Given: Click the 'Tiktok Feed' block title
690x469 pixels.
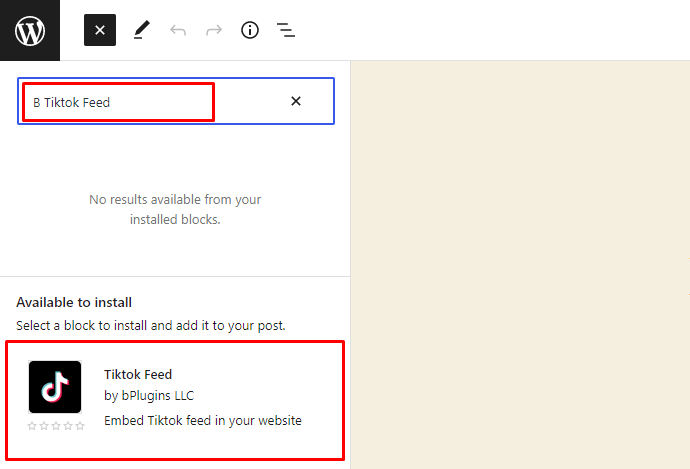Looking at the screenshot, I should (x=138, y=374).
